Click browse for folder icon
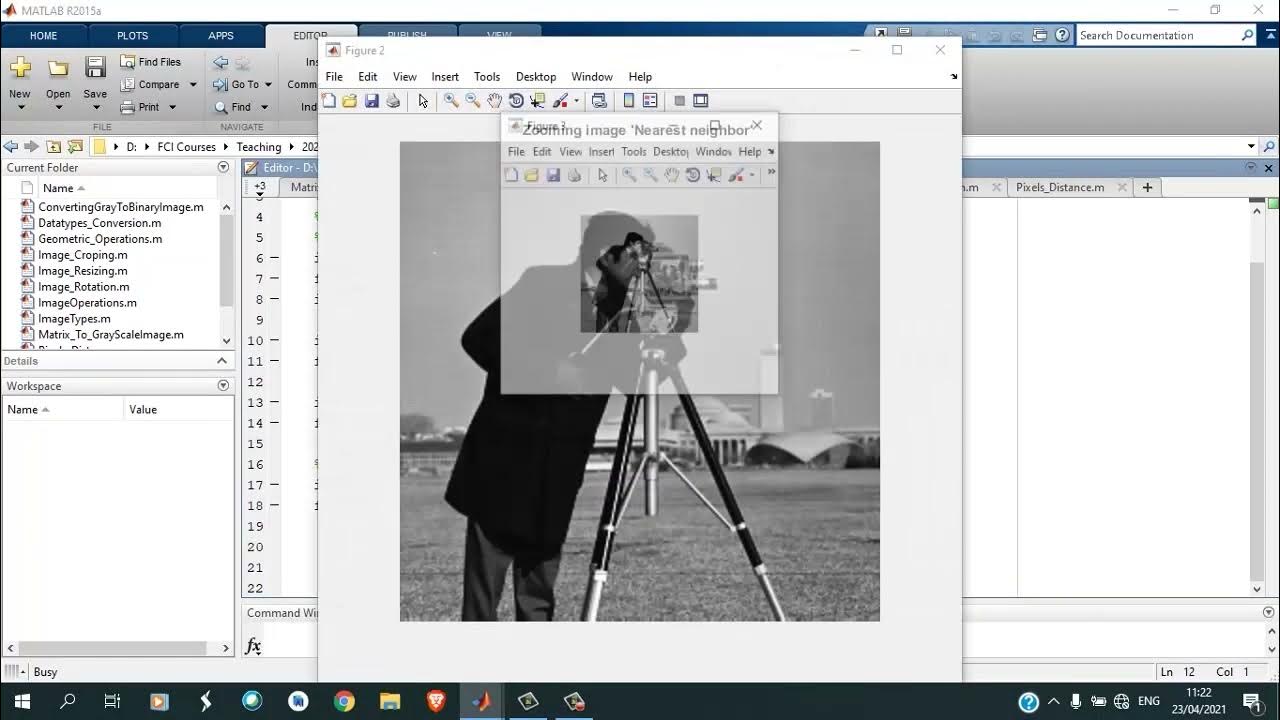This screenshot has height=720, width=1280. coord(75,146)
